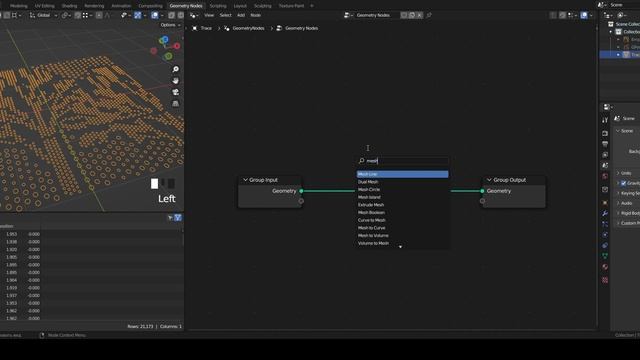
Task: Toggle the viewport overlays button
Action: point(155,15)
